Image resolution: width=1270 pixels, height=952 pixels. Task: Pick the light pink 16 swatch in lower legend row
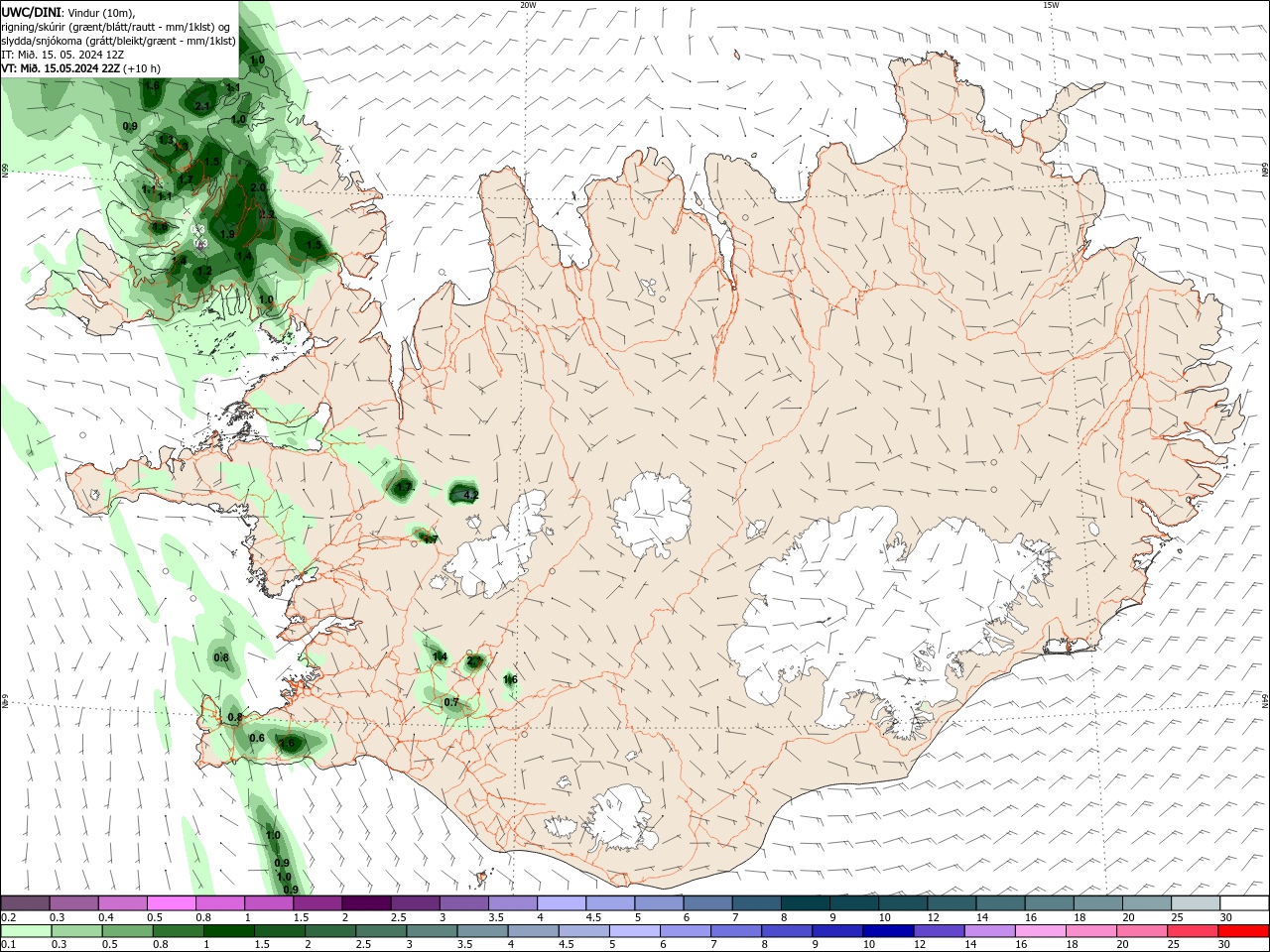click(1041, 931)
